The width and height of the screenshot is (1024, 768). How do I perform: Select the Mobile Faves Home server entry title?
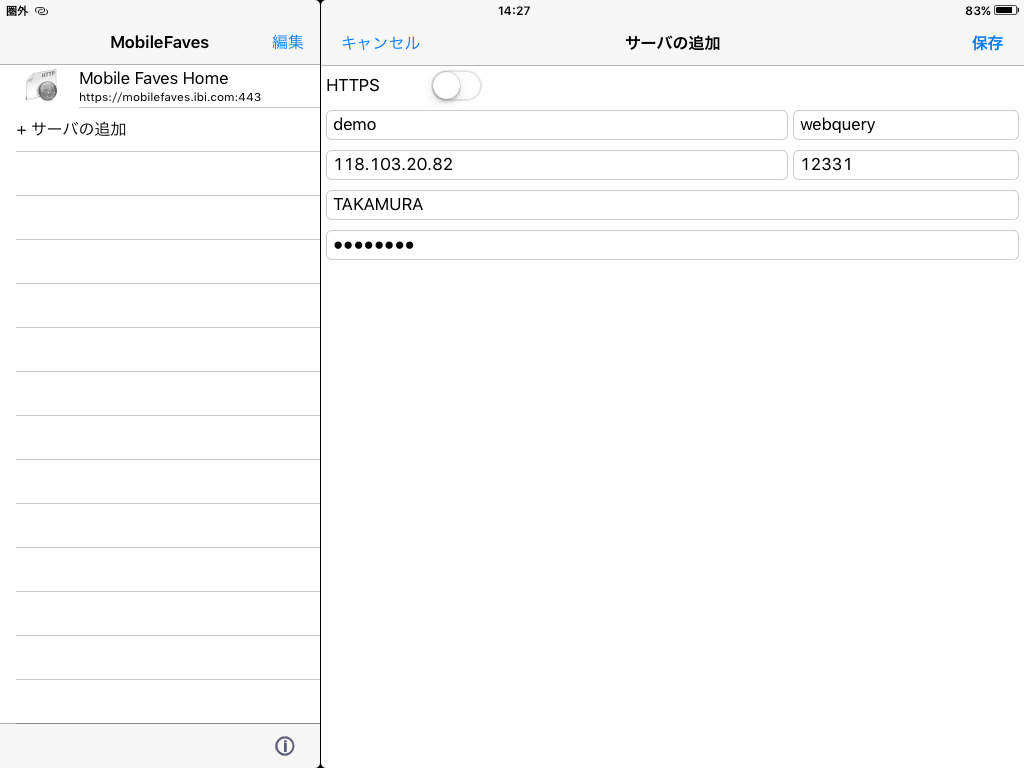click(x=153, y=78)
